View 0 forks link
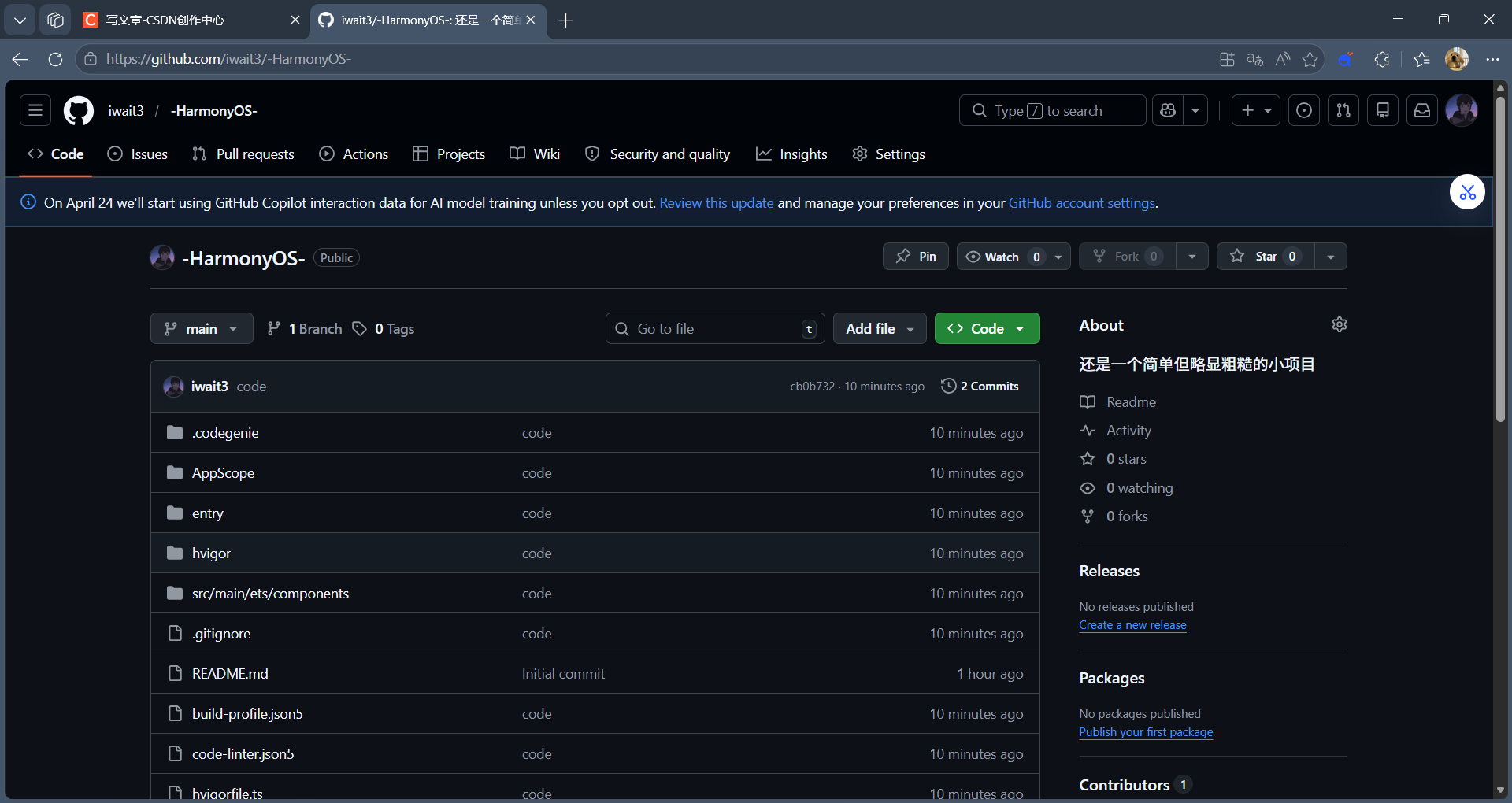This screenshot has height=803, width=1512. [x=1114, y=516]
